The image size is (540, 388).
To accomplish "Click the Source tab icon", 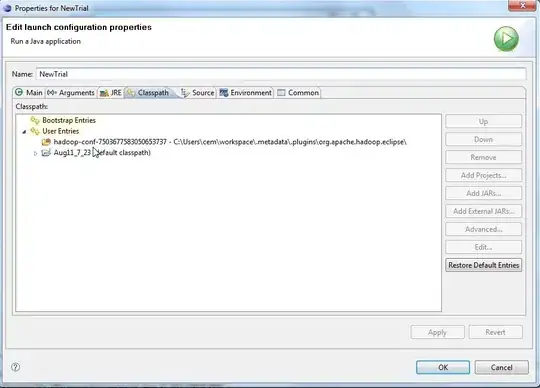I will click(x=185, y=93).
